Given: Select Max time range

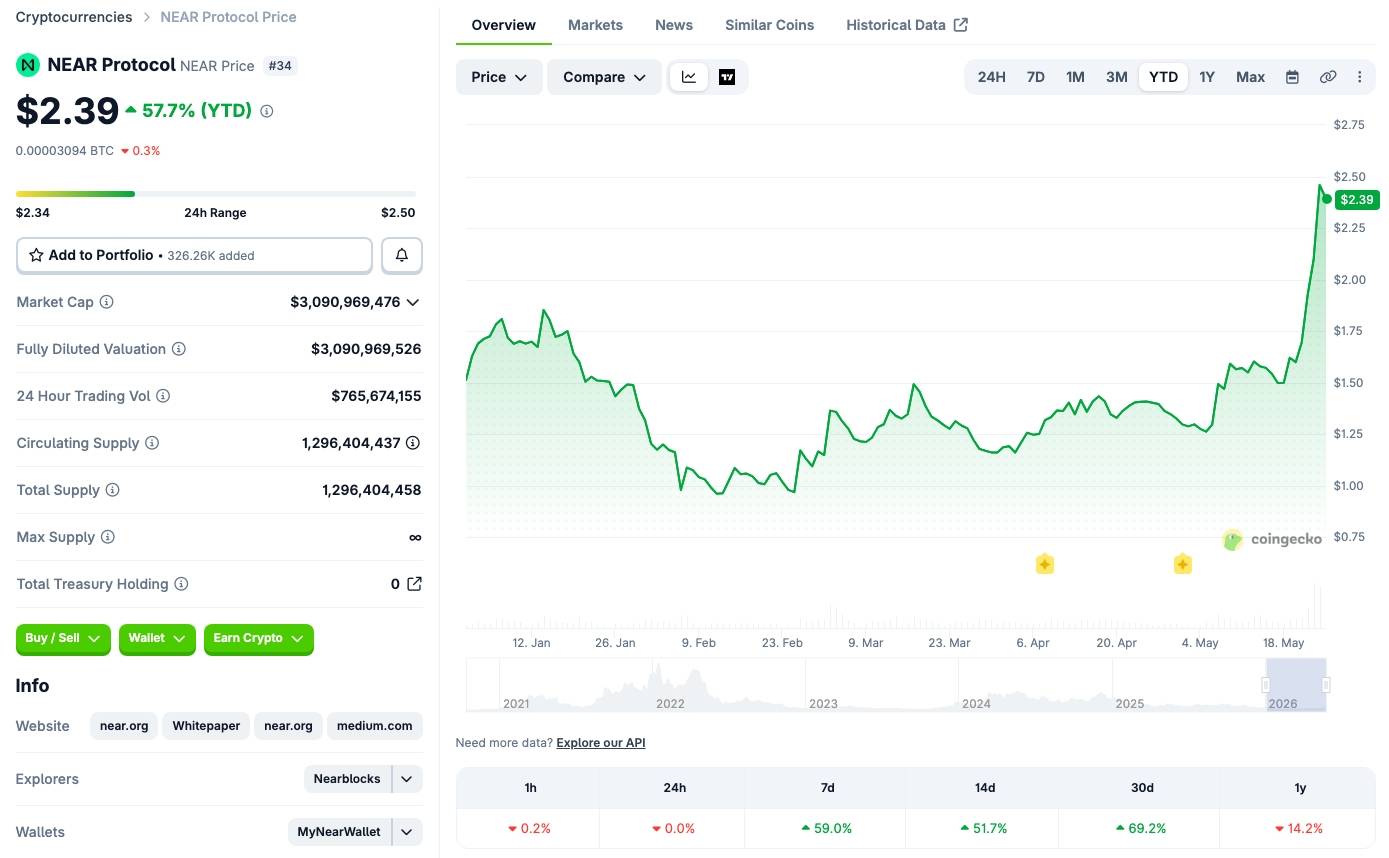Looking at the screenshot, I should pyautogui.click(x=1250, y=77).
